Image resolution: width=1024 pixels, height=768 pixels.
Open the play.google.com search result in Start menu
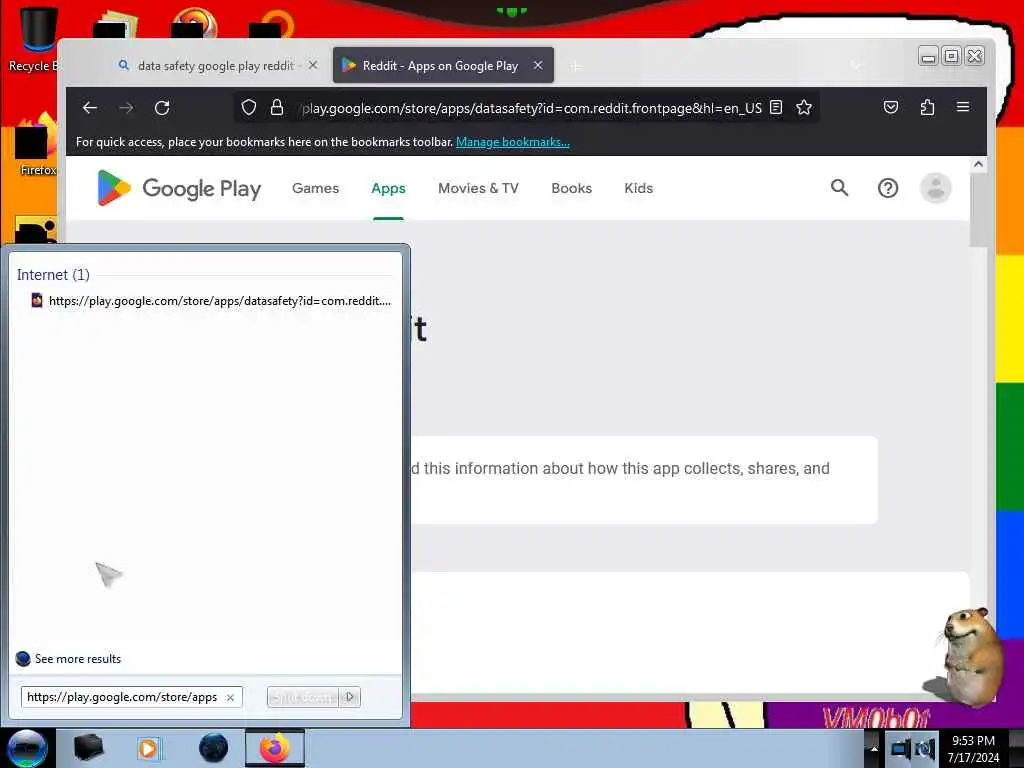[x=211, y=301]
